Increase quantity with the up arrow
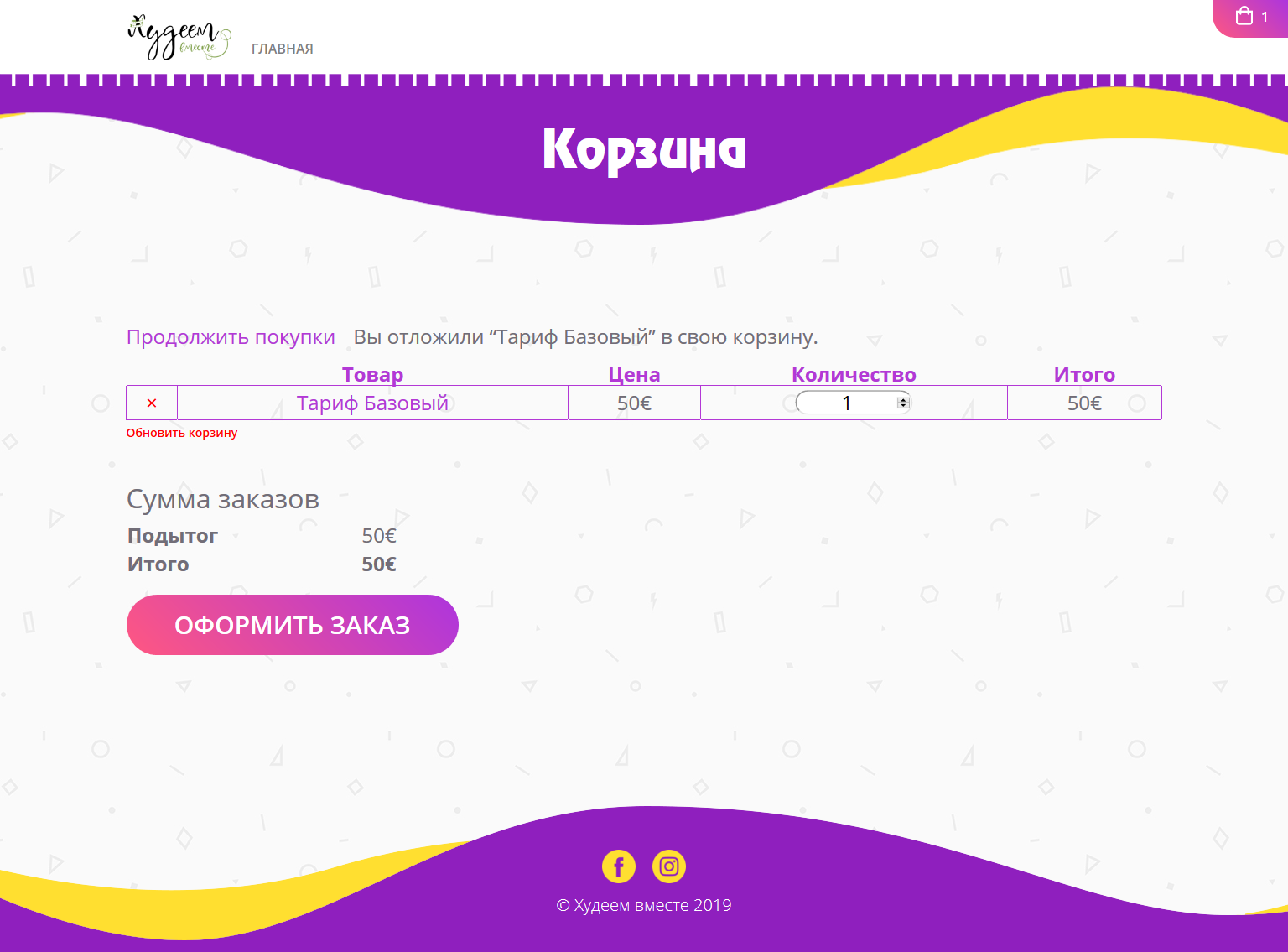 903,400
